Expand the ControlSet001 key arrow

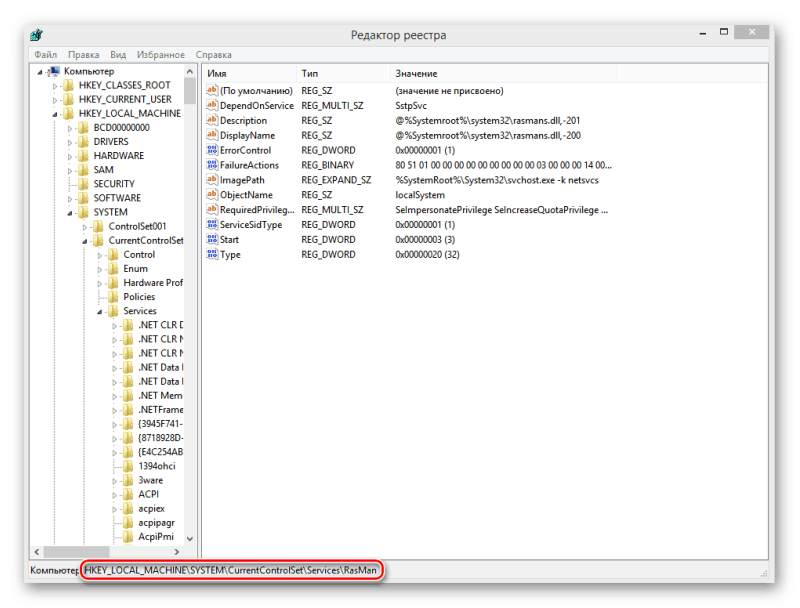coord(85,227)
